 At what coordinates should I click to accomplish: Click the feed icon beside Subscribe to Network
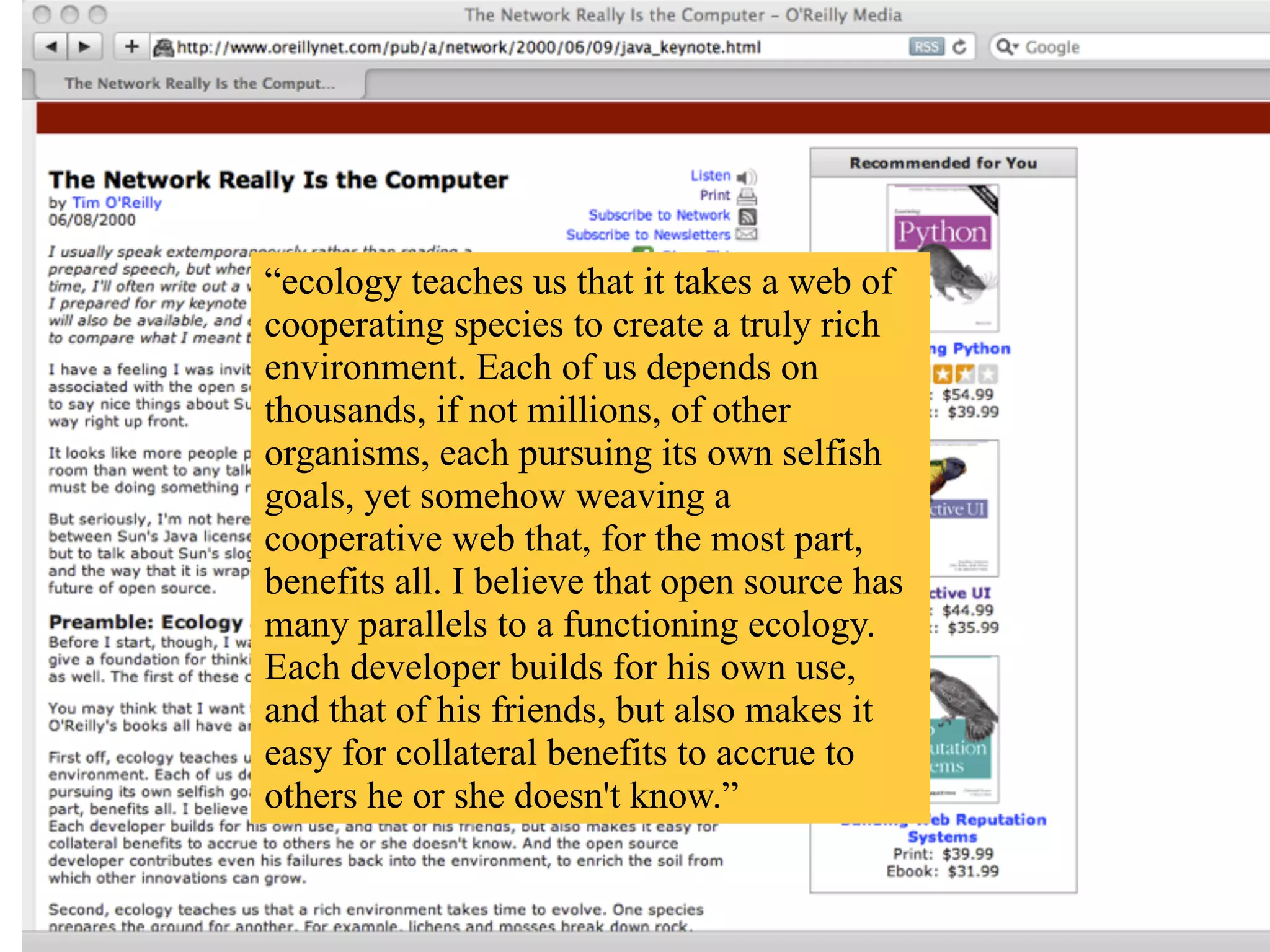coord(748,216)
